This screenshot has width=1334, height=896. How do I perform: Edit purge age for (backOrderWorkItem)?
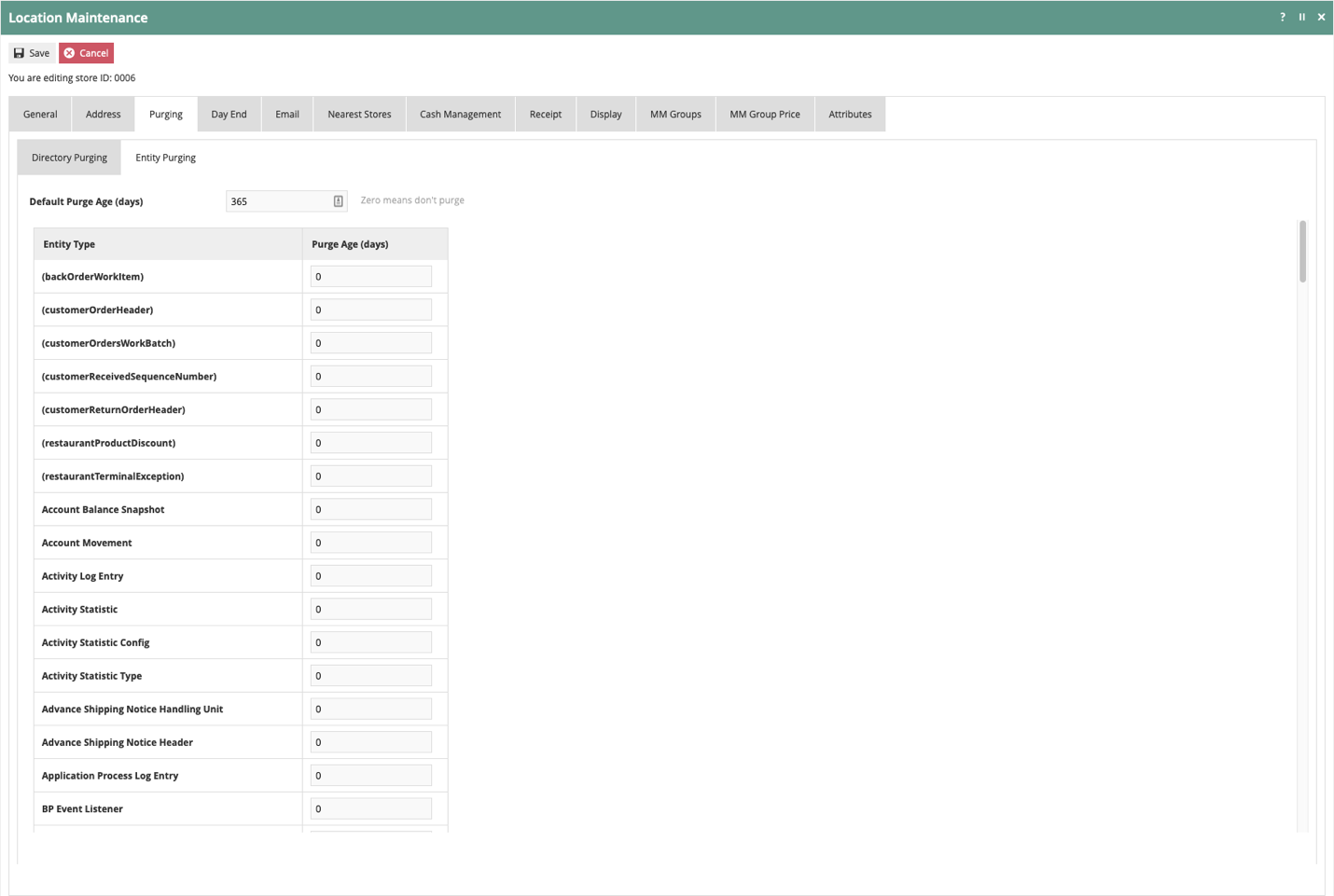coord(371,276)
